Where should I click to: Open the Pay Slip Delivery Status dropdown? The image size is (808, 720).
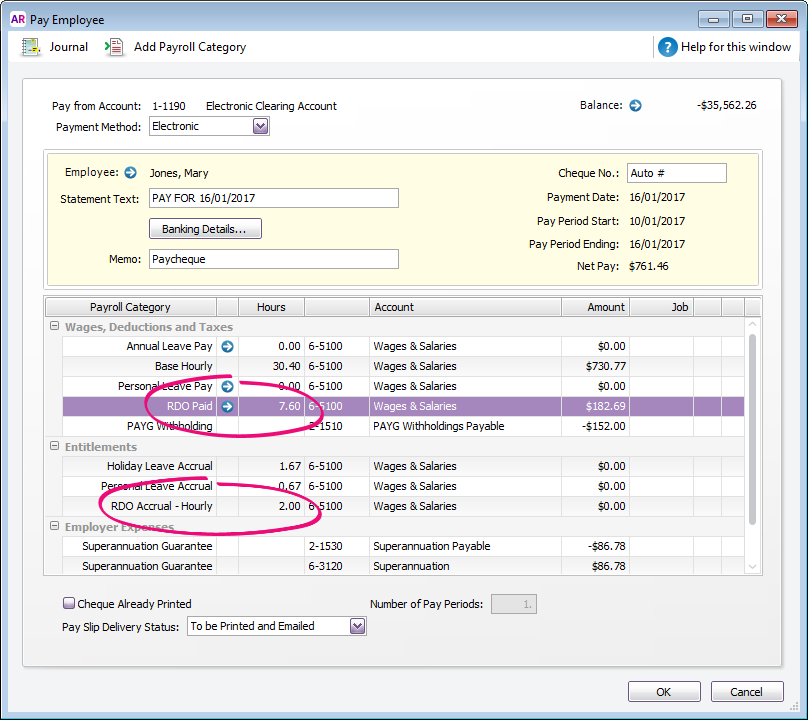pyautogui.click(x=357, y=627)
